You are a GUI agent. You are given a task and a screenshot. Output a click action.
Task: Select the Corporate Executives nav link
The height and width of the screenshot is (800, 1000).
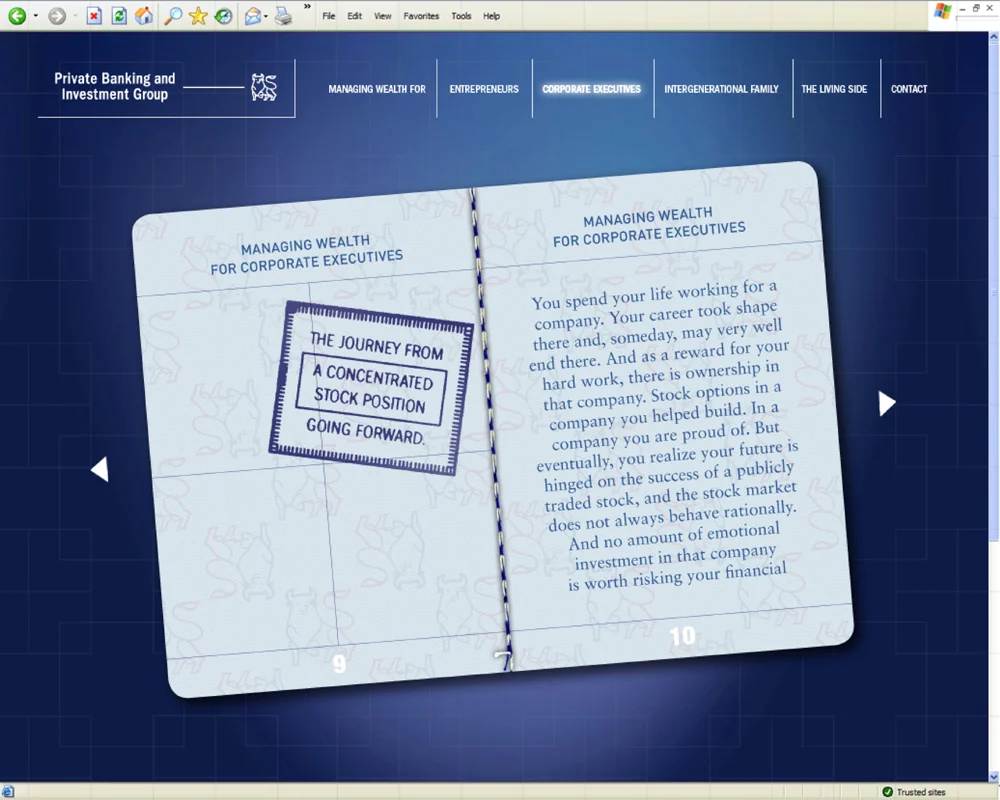[591, 89]
